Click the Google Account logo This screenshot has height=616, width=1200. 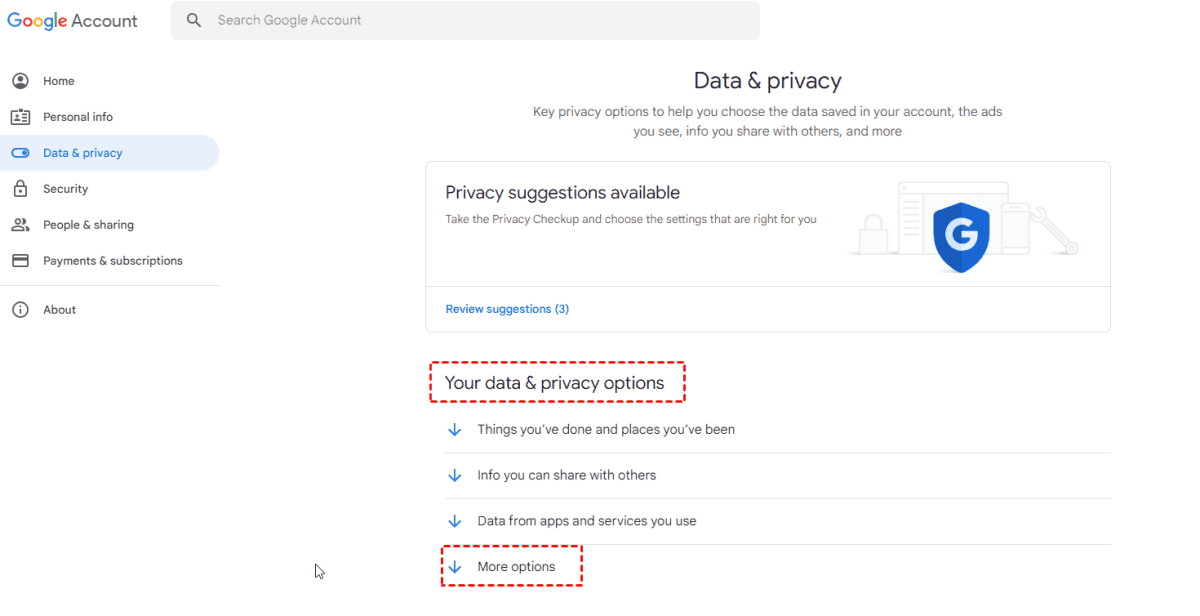[x=72, y=21]
